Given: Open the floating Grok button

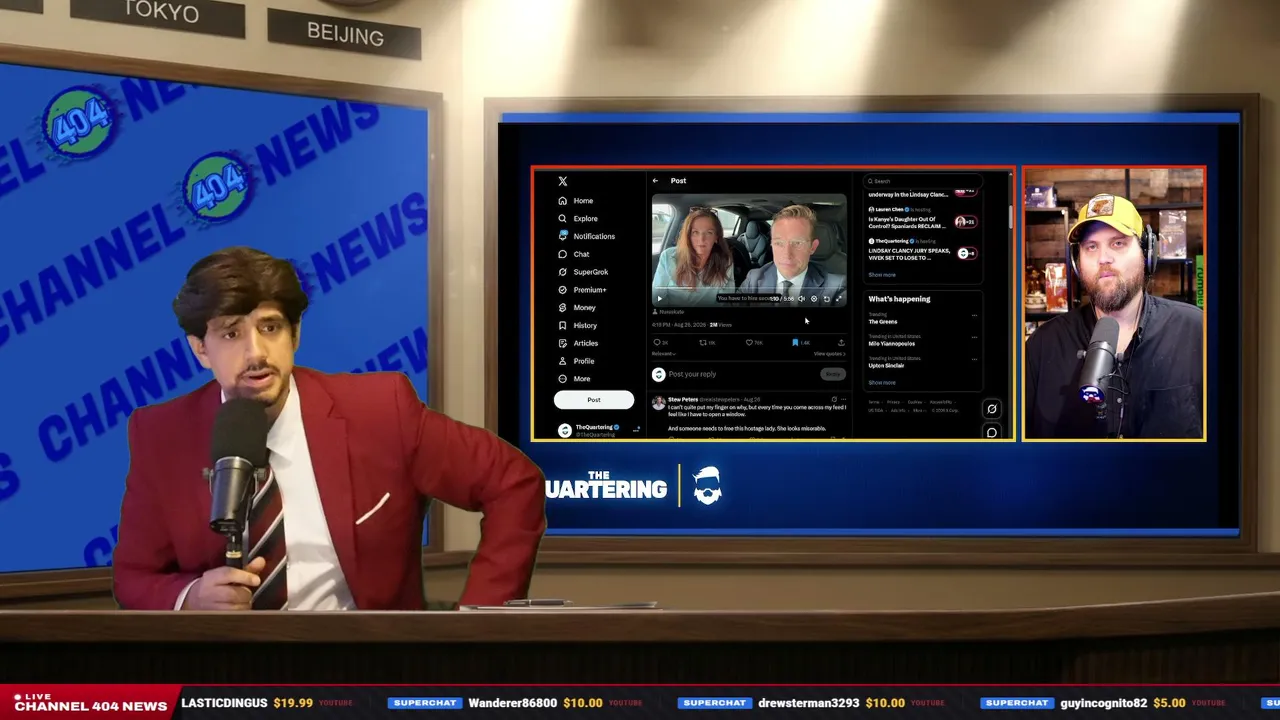Looking at the screenshot, I should click(x=991, y=409).
